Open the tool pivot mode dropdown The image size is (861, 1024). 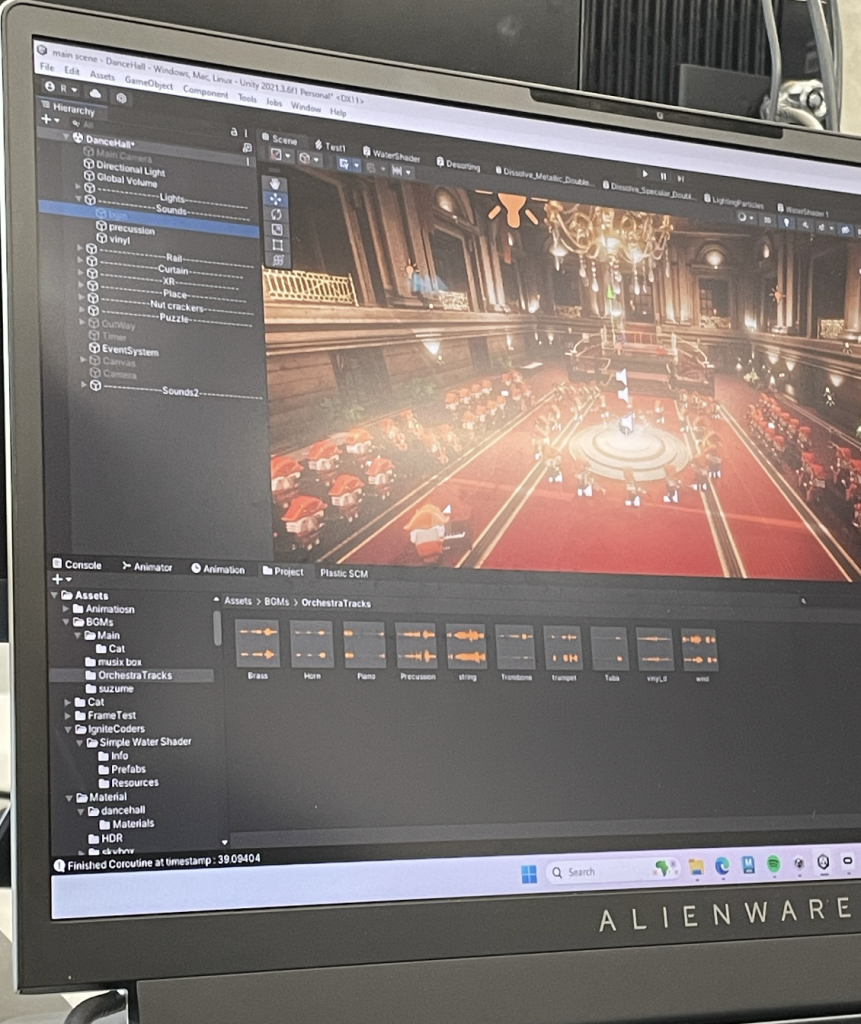[x=280, y=155]
